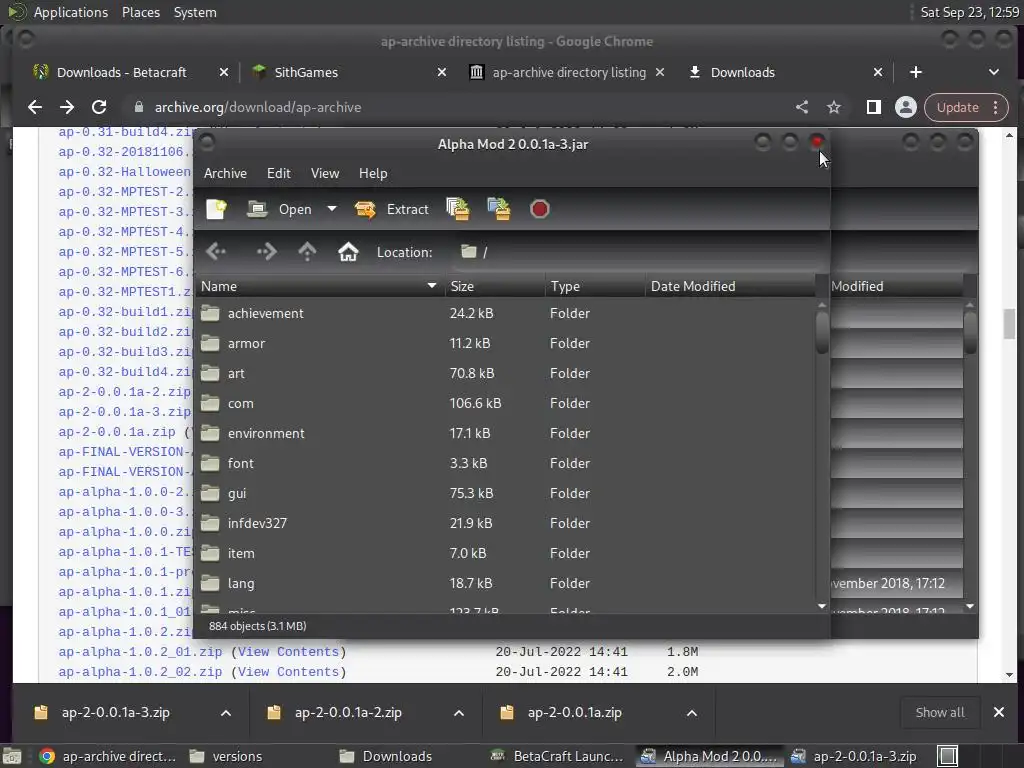Select the com folder
The width and height of the screenshot is (1024, 768).
[x=505, y=404]
